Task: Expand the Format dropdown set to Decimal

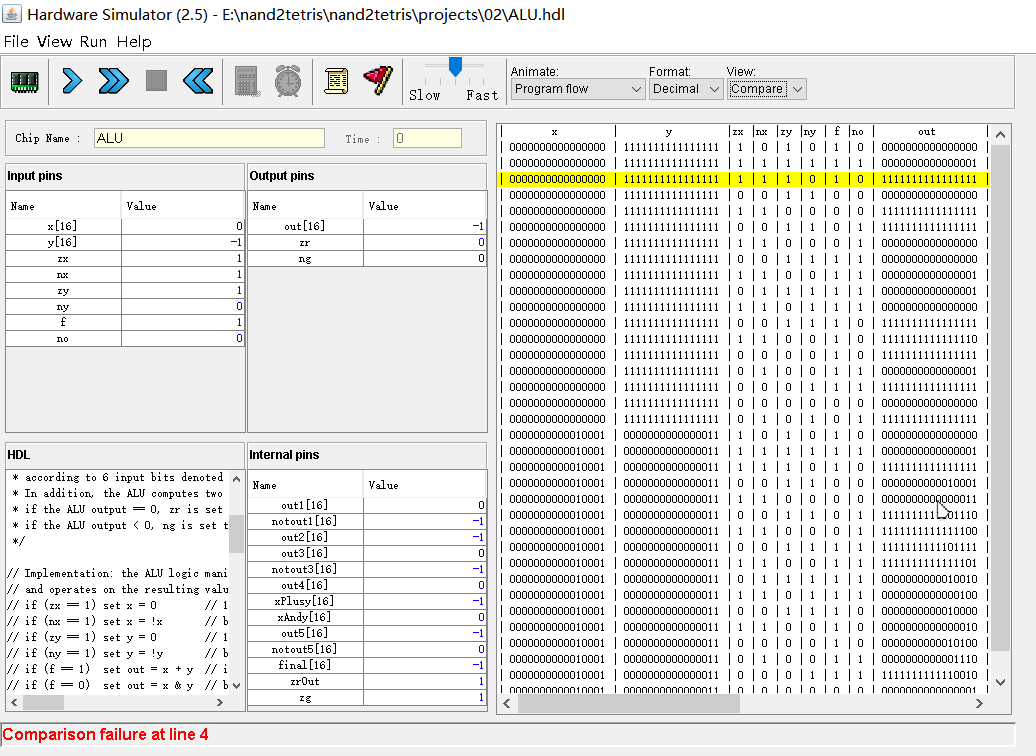Action: click(x=685, y=89)
